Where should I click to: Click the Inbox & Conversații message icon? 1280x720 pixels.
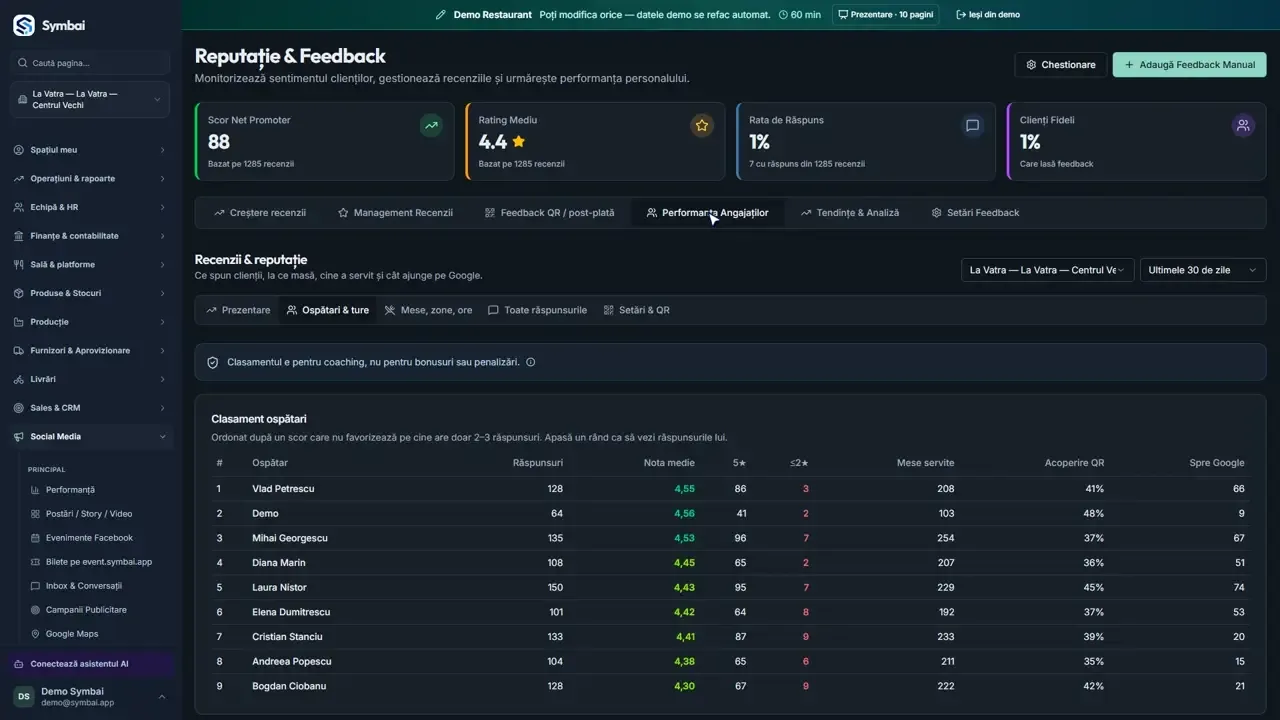click(x=36, y=586)
